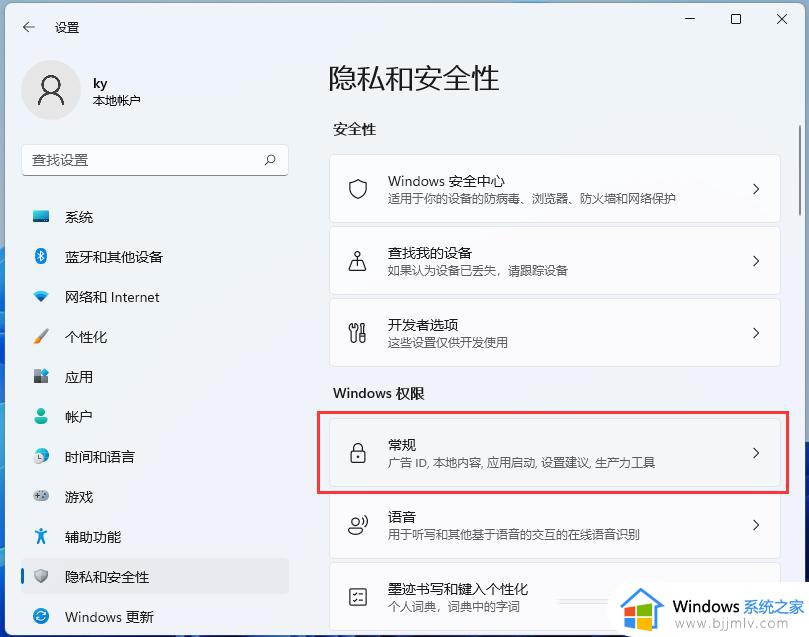Click the ky 本地帐户 profile name
The image size is (809, 637).
click(x=117, y=91)
